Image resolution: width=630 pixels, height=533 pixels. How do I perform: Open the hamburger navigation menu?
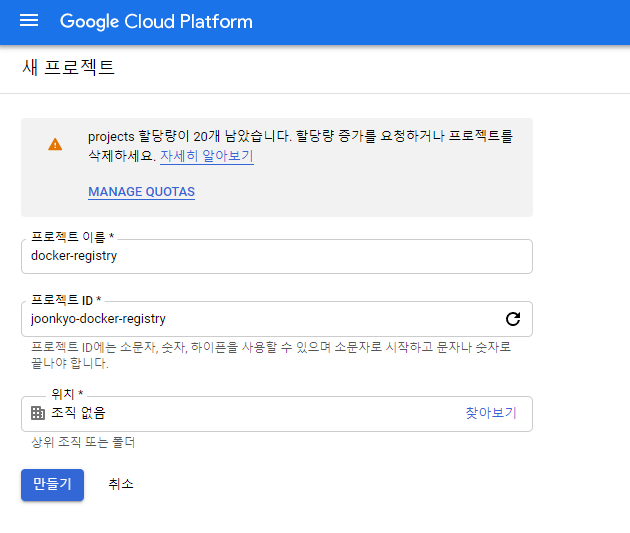coord(29,20)
